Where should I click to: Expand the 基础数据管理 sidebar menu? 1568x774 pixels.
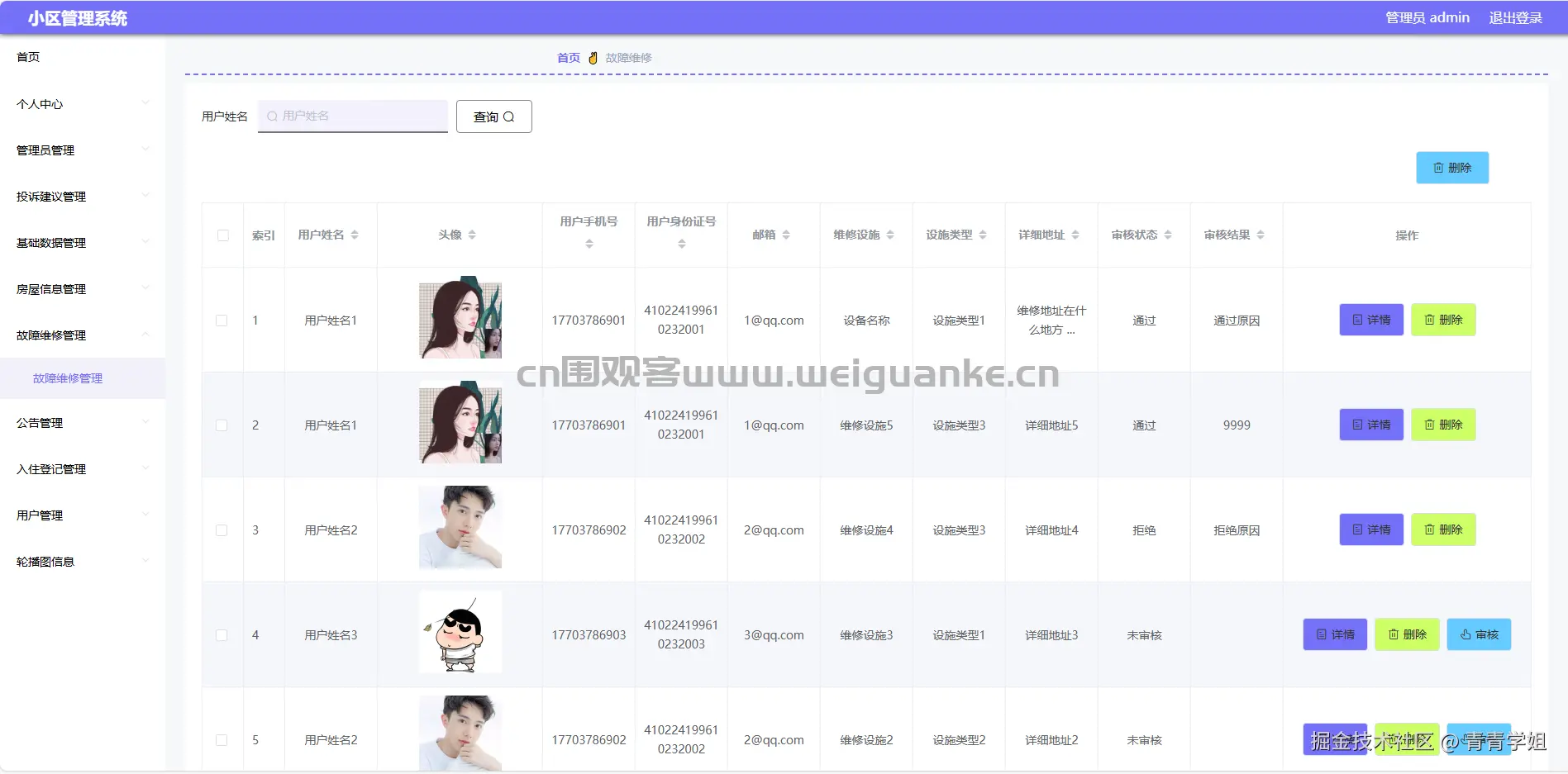[83, 243]
